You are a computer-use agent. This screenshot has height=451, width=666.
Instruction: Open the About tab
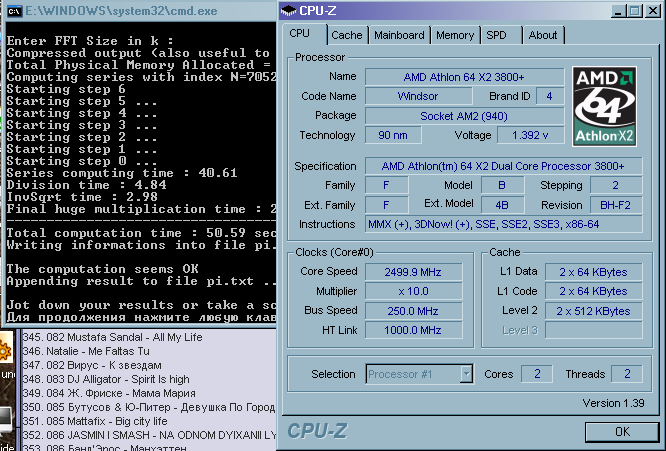click(x=543, y=35)
